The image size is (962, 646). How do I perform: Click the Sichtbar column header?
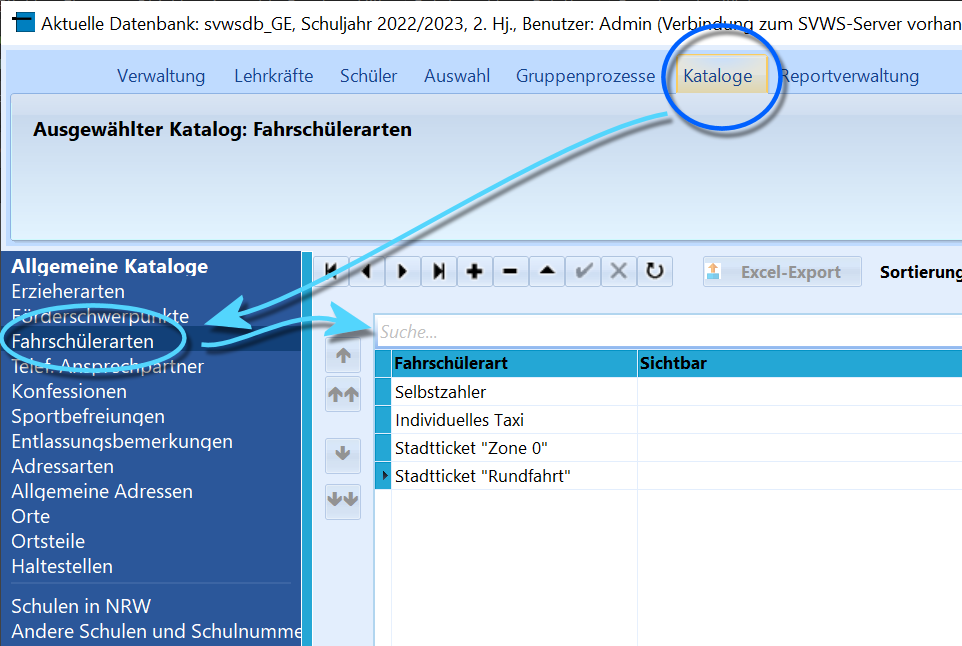tap(799, 363)
